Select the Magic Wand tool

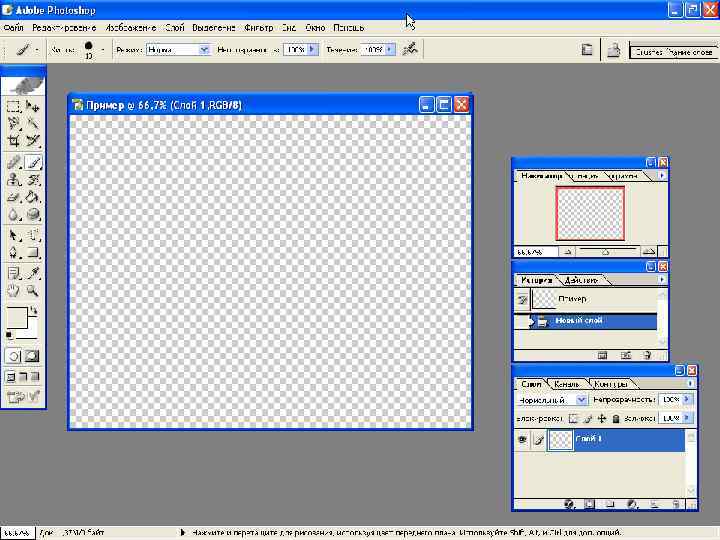[x=33, y=123]
